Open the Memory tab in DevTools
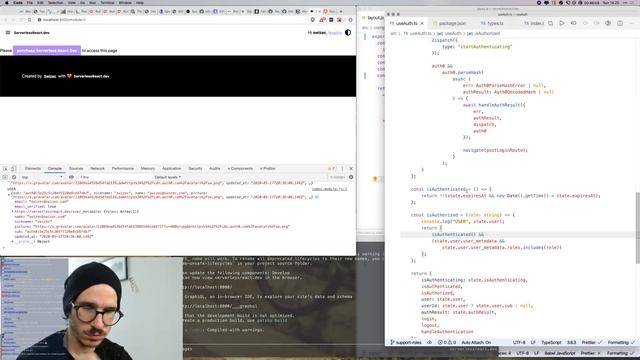640x360 pixels. tap(148, 169)
